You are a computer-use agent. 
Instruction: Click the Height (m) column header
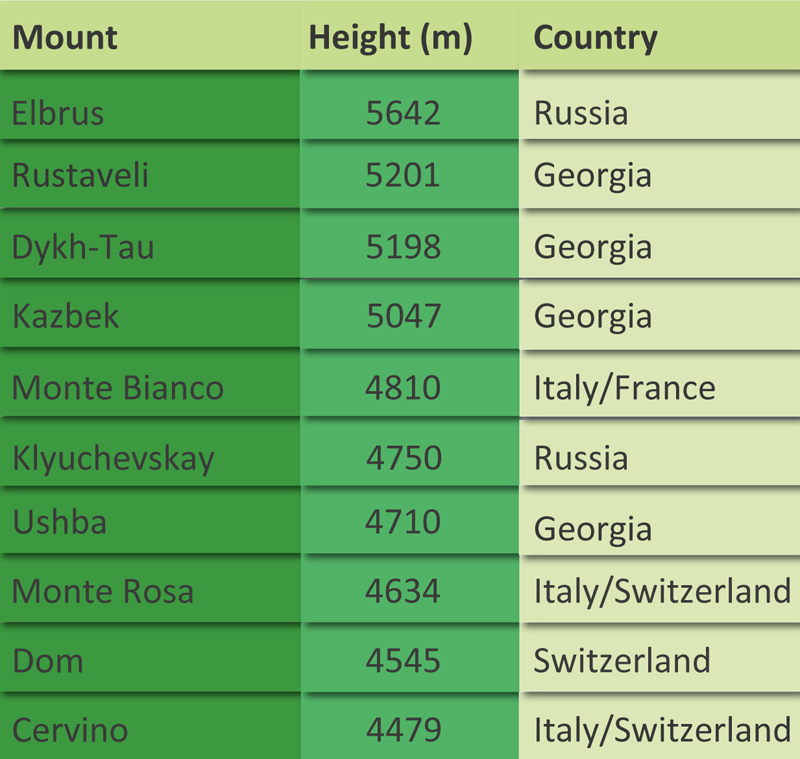pos(390,38)
